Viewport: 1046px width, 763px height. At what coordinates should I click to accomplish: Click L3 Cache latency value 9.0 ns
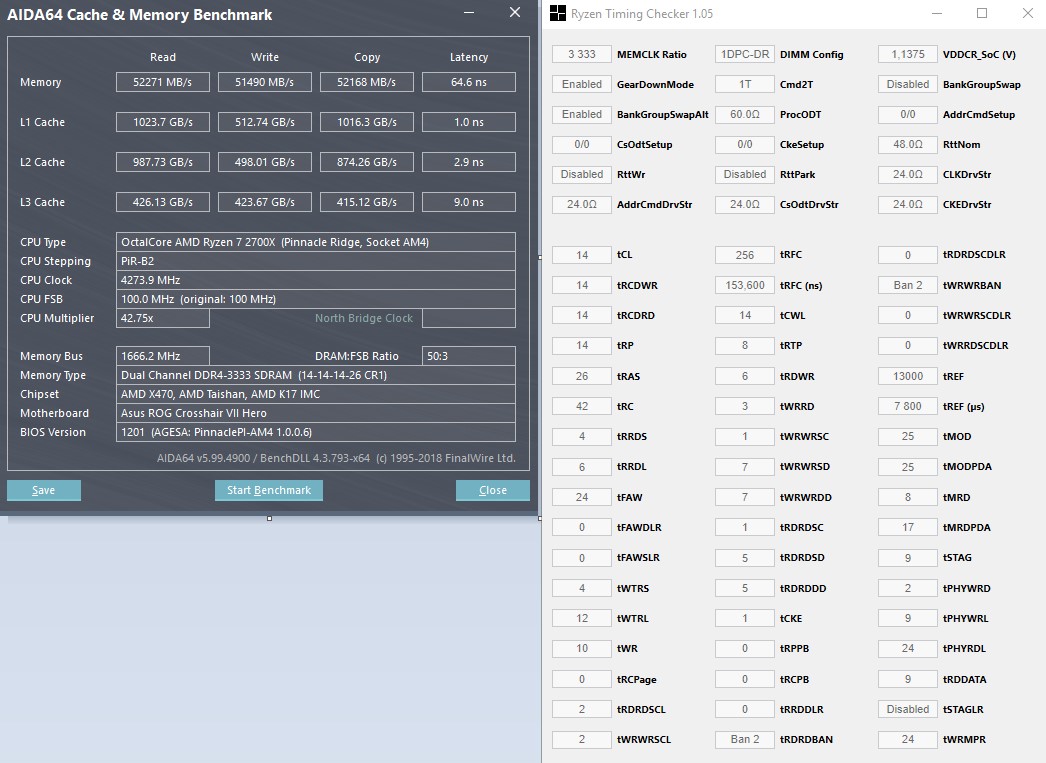[x=469, y=202]
